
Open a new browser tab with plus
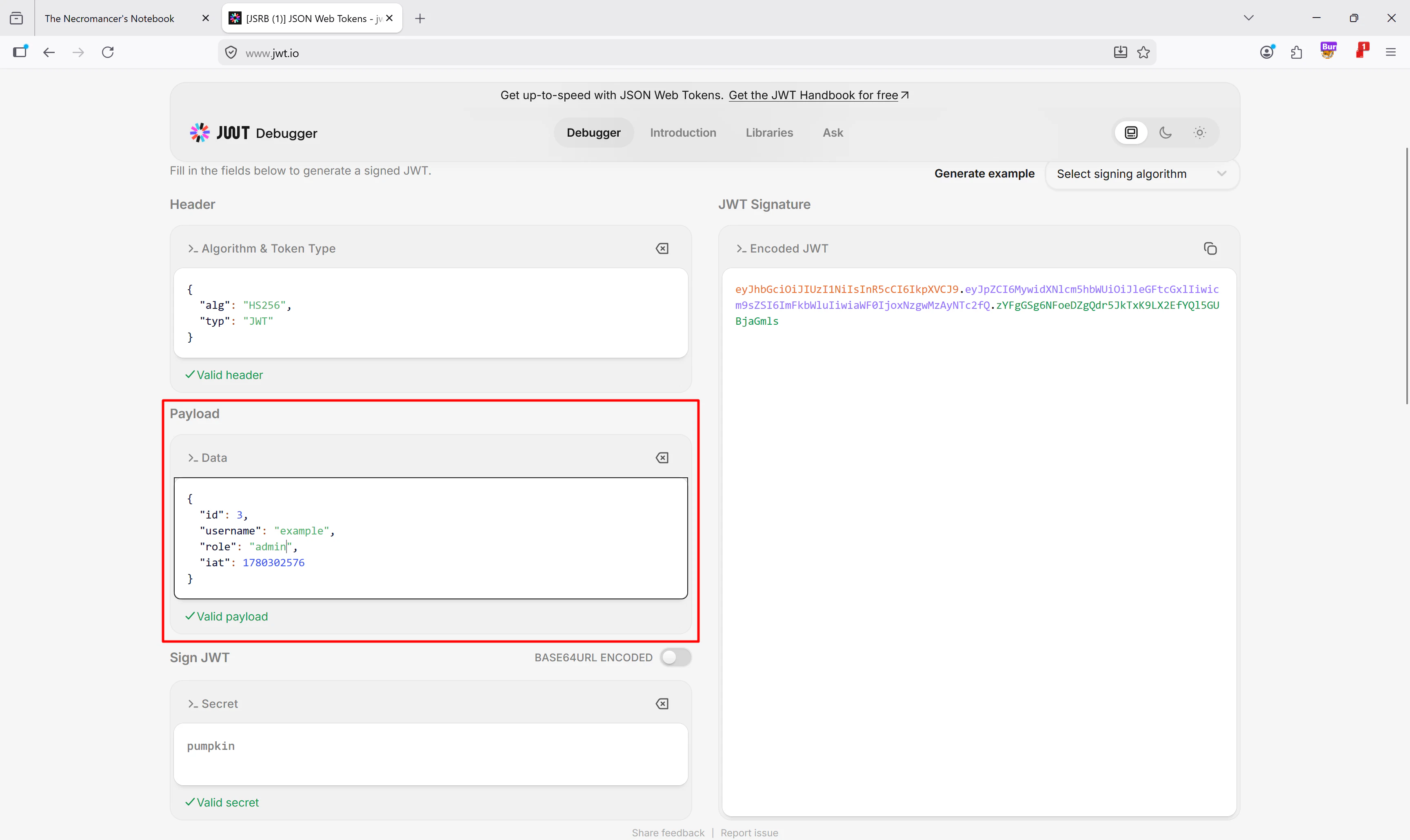pos(420,19)
